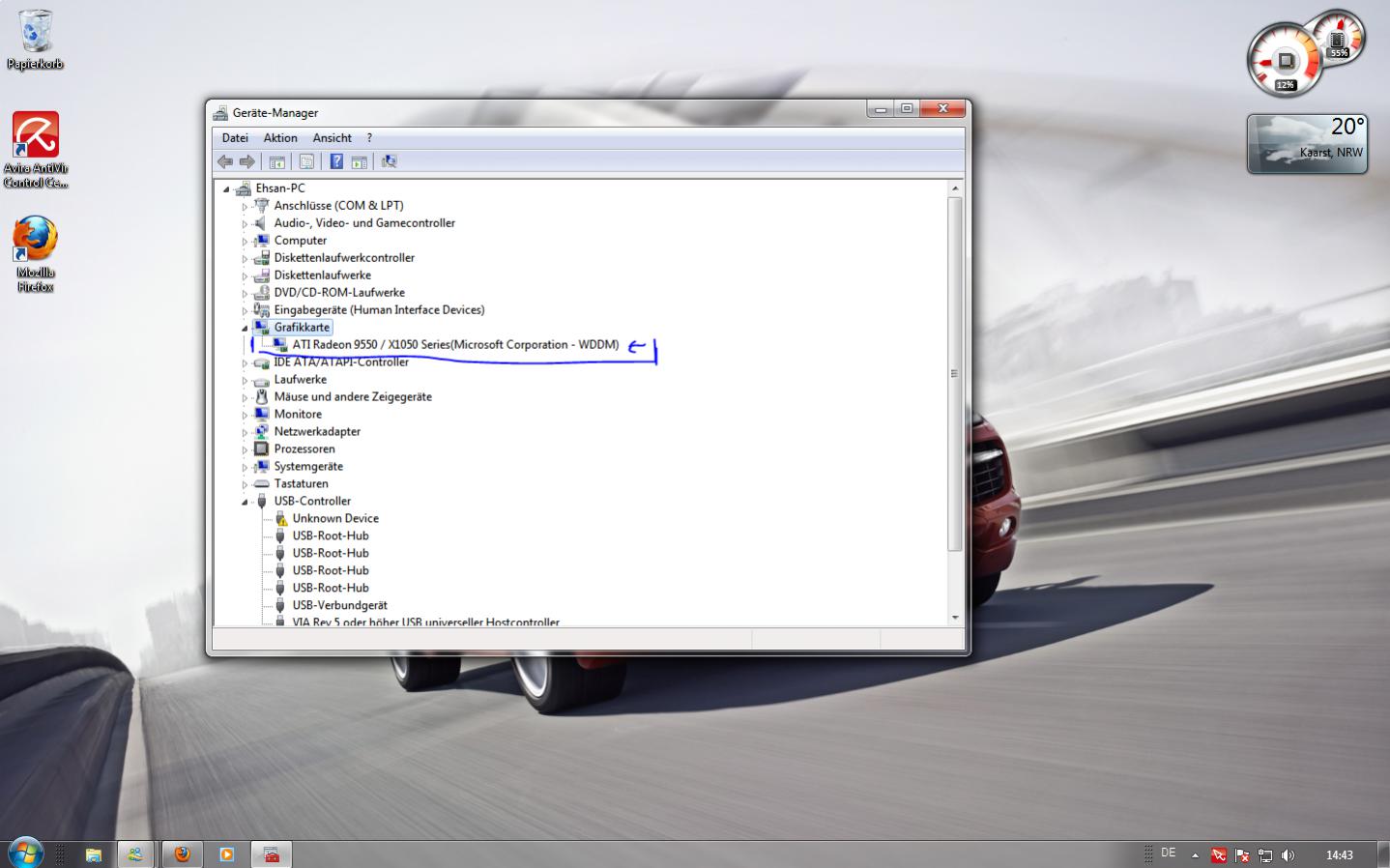
Task: Click the Mäuse und andere Zeigegeräte icon
Action: click(261, 397)
